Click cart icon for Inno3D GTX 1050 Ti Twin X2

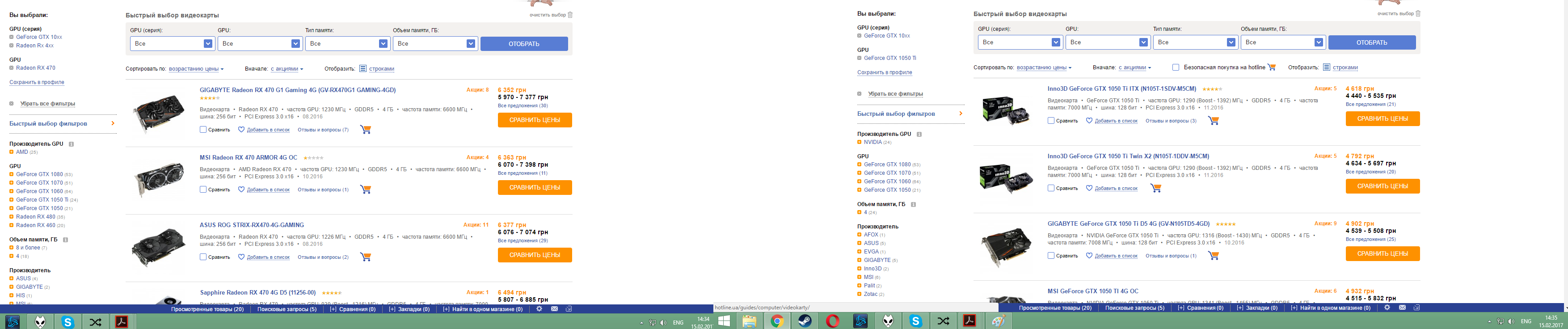1155,188
